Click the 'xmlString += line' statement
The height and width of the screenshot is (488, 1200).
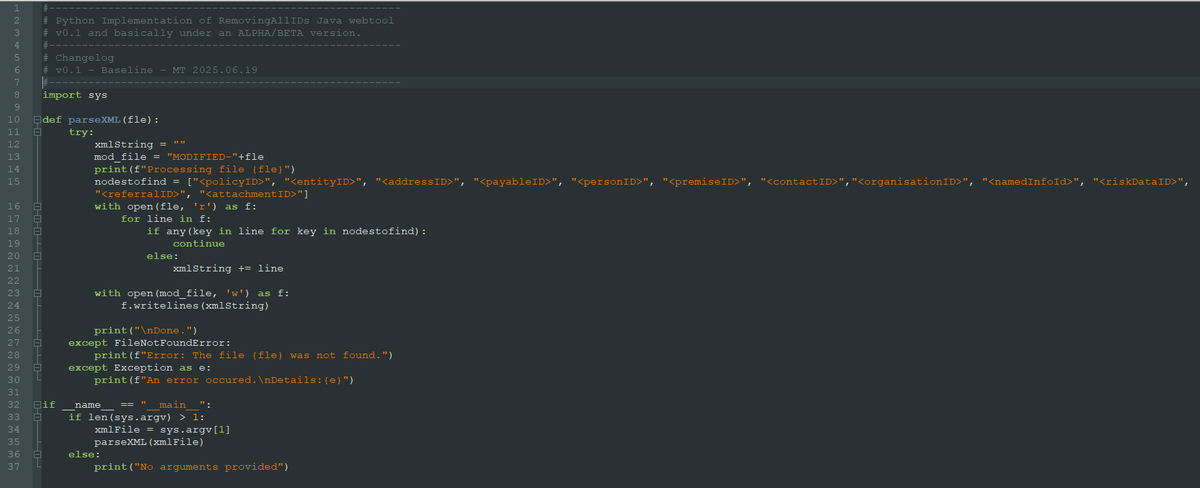[x=228, y=269]
